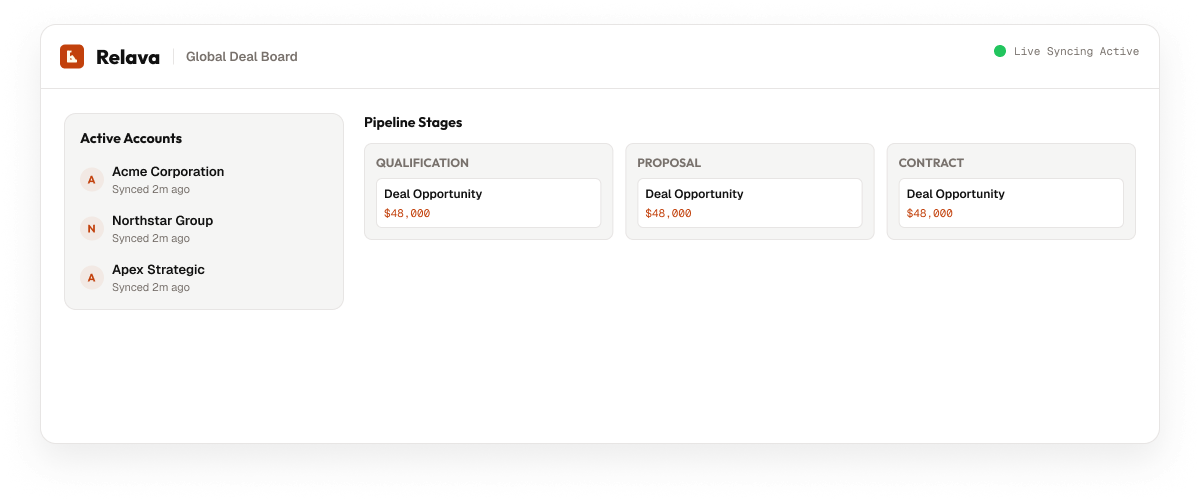Click the Northstar Group avatar icon
This screenshot has width=1200, height=500.
click(92, 229)
